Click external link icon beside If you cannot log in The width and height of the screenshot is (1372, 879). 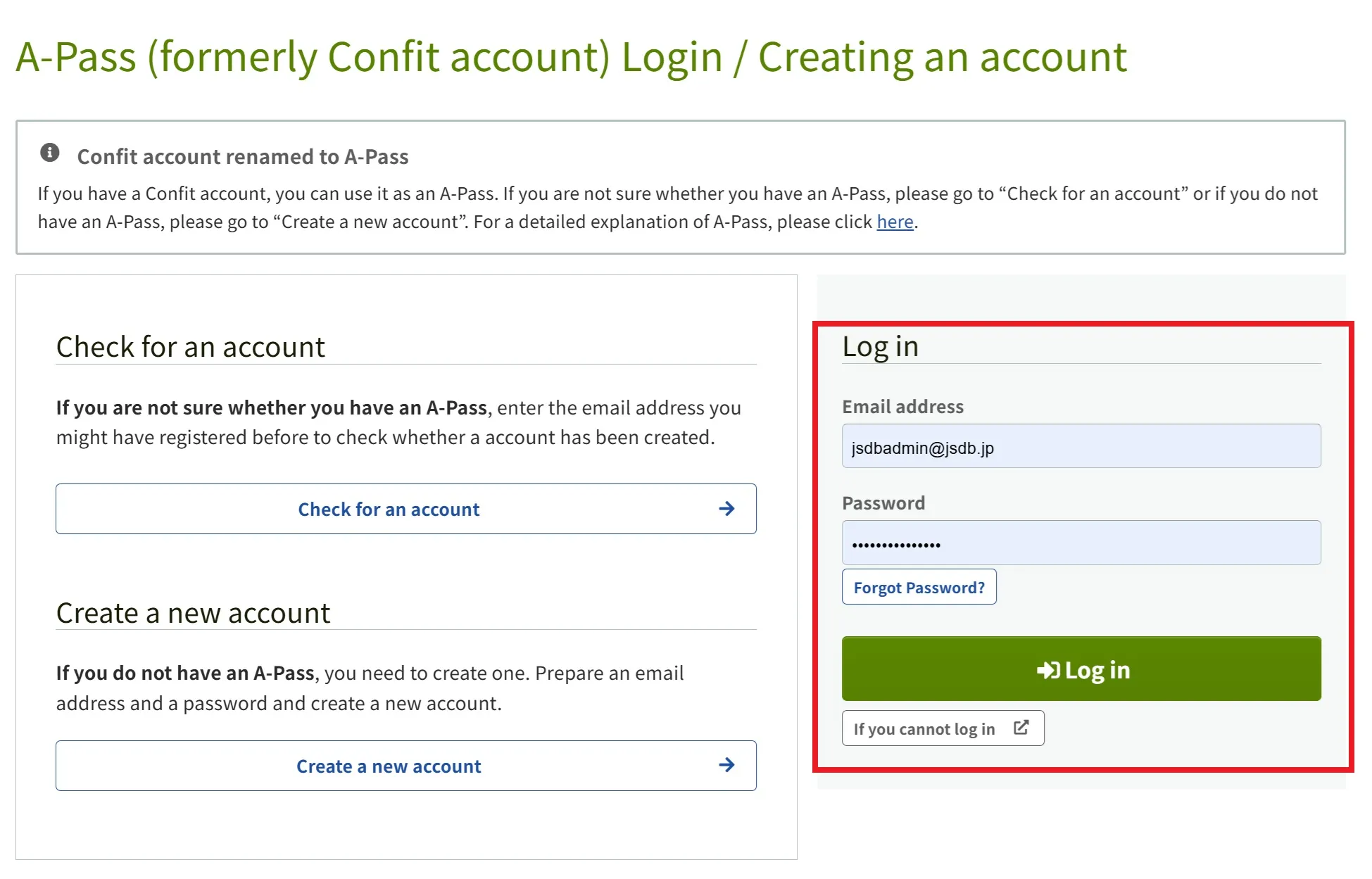(1021, 728)
